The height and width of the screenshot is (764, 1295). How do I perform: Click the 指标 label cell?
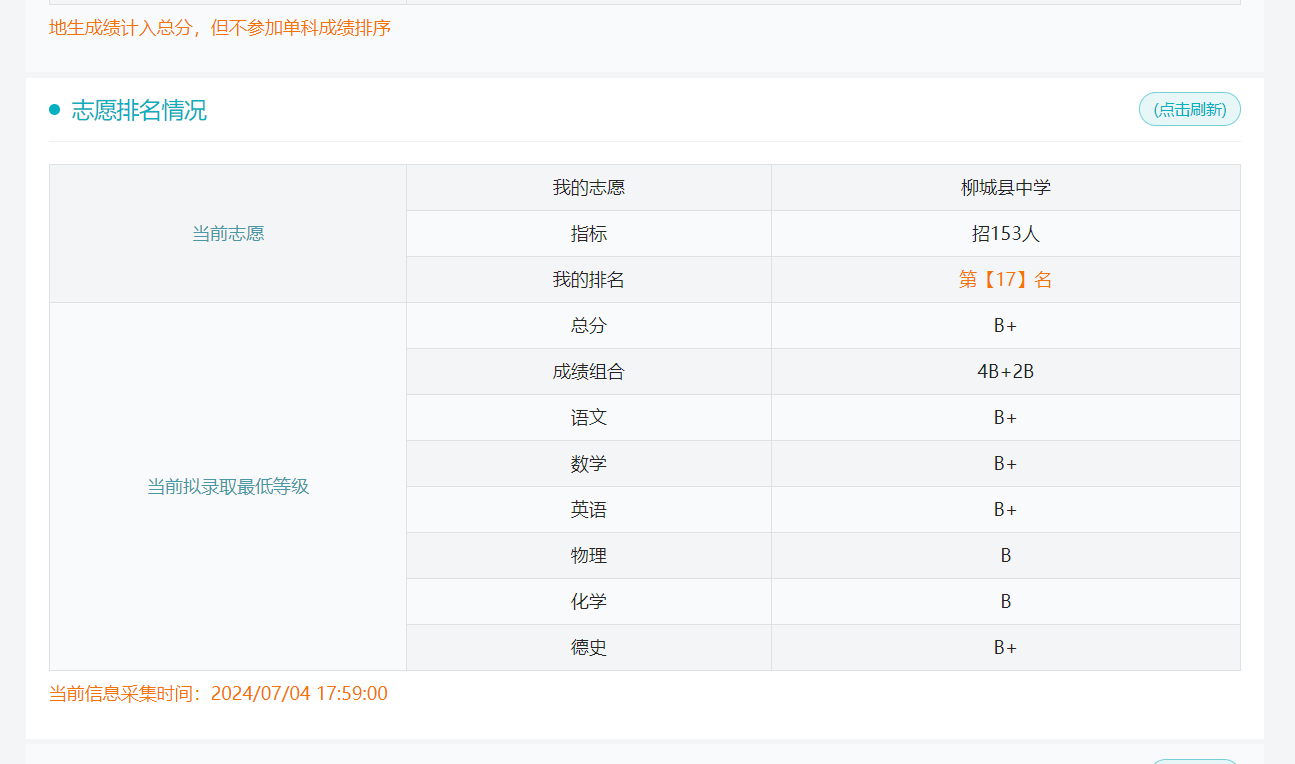588,234
